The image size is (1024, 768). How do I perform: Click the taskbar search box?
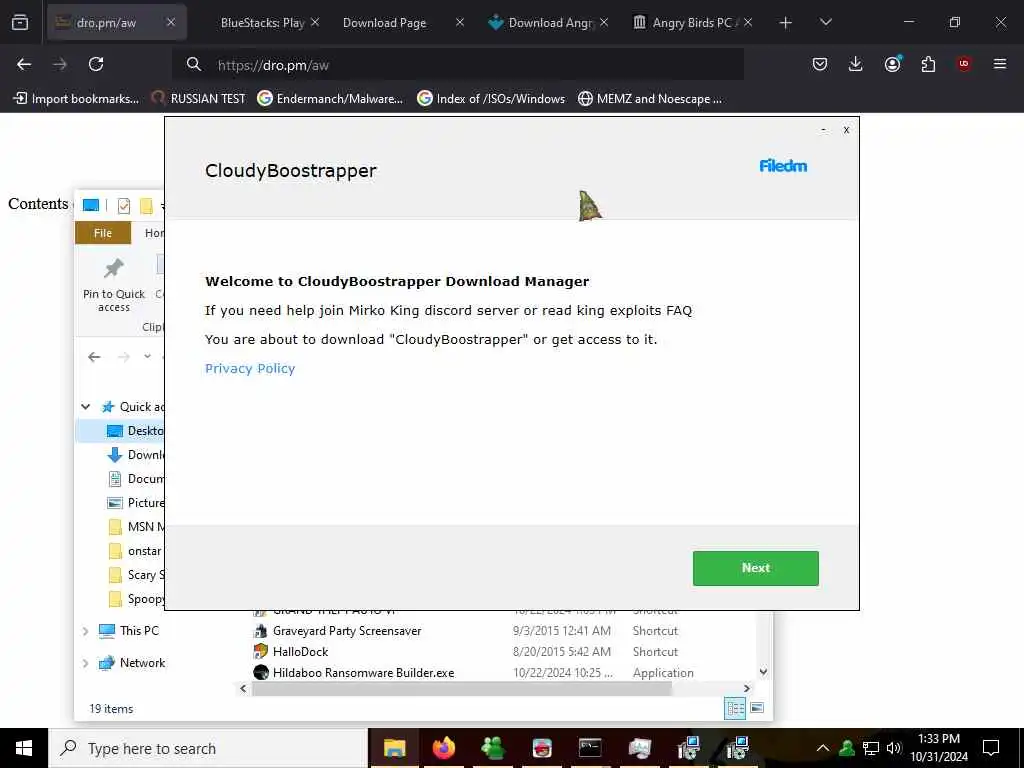(208, 748)
